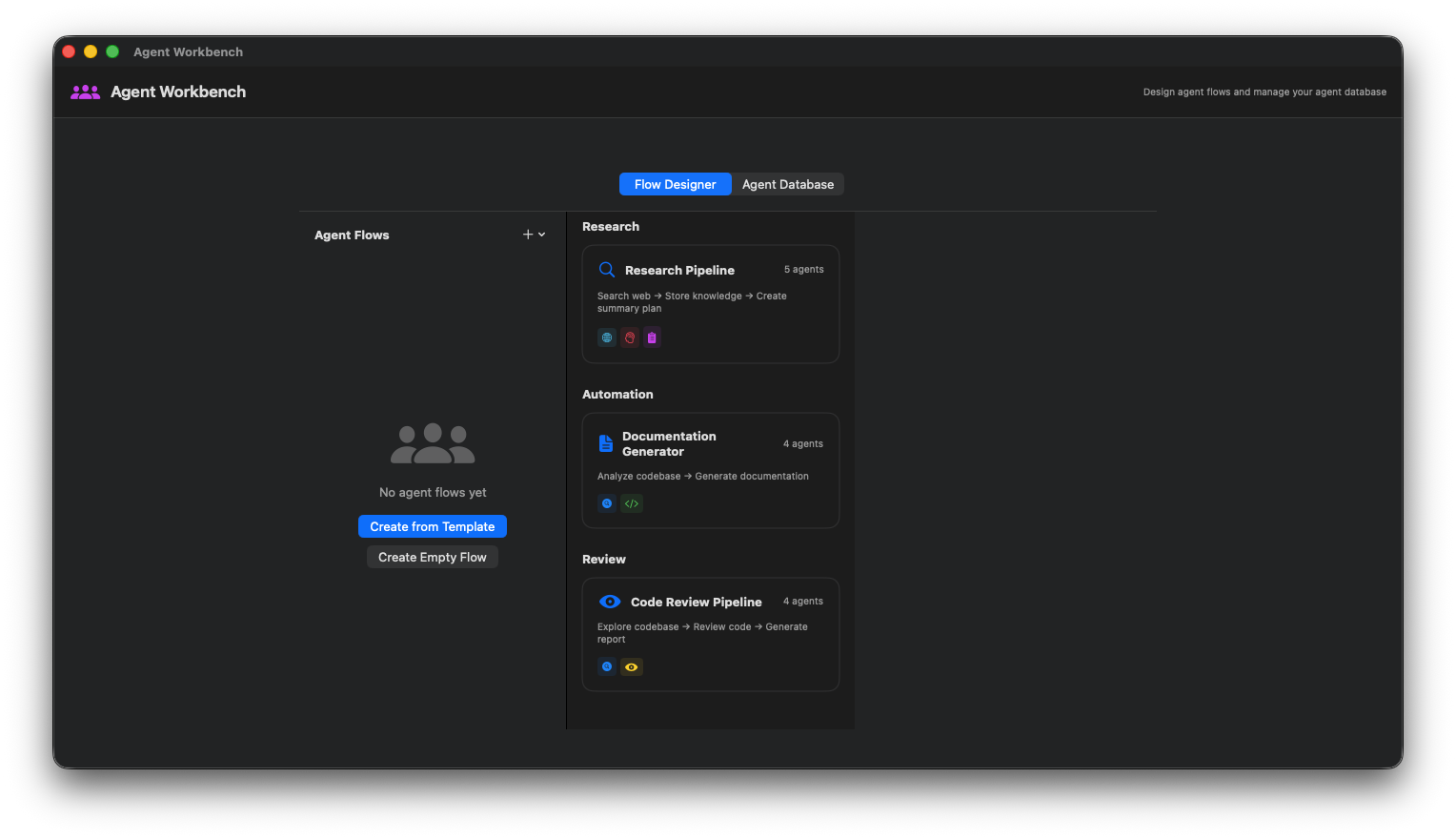Click the blue eye icon beside Code Review Pipeline
Screen dimensions: 1456x839
pos(610,602)
